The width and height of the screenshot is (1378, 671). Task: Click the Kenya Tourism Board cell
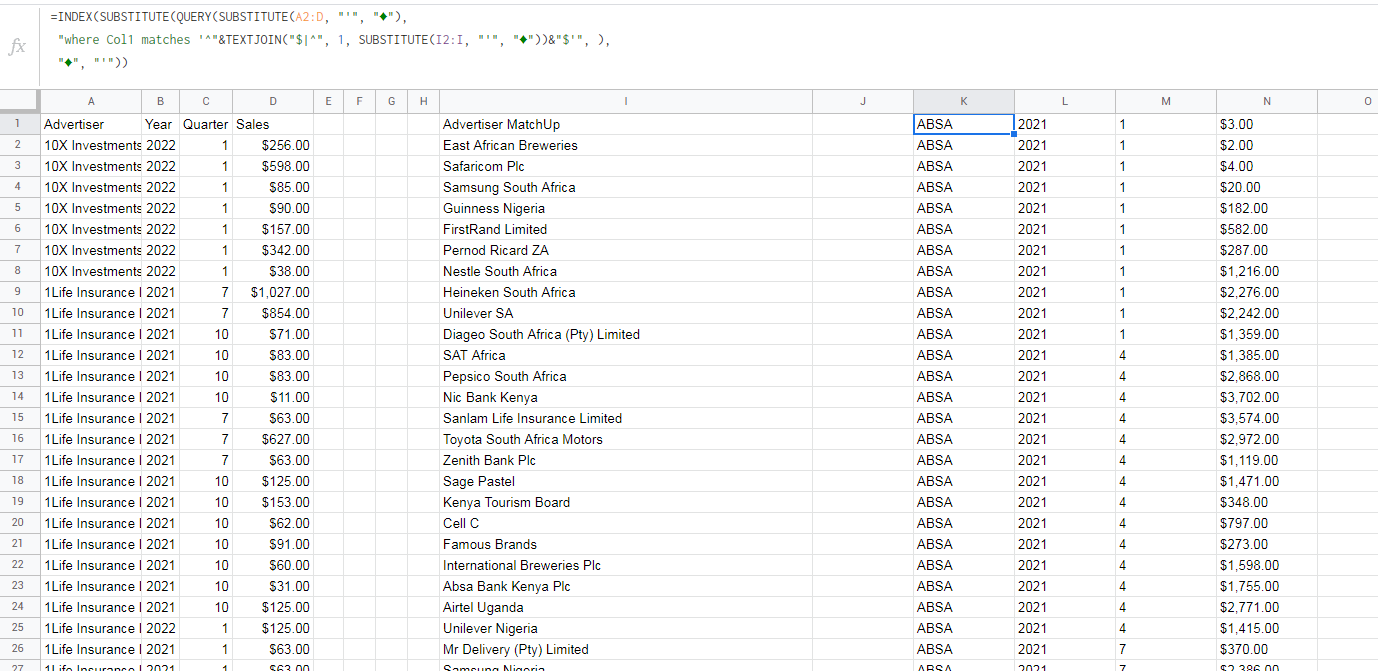626,502
